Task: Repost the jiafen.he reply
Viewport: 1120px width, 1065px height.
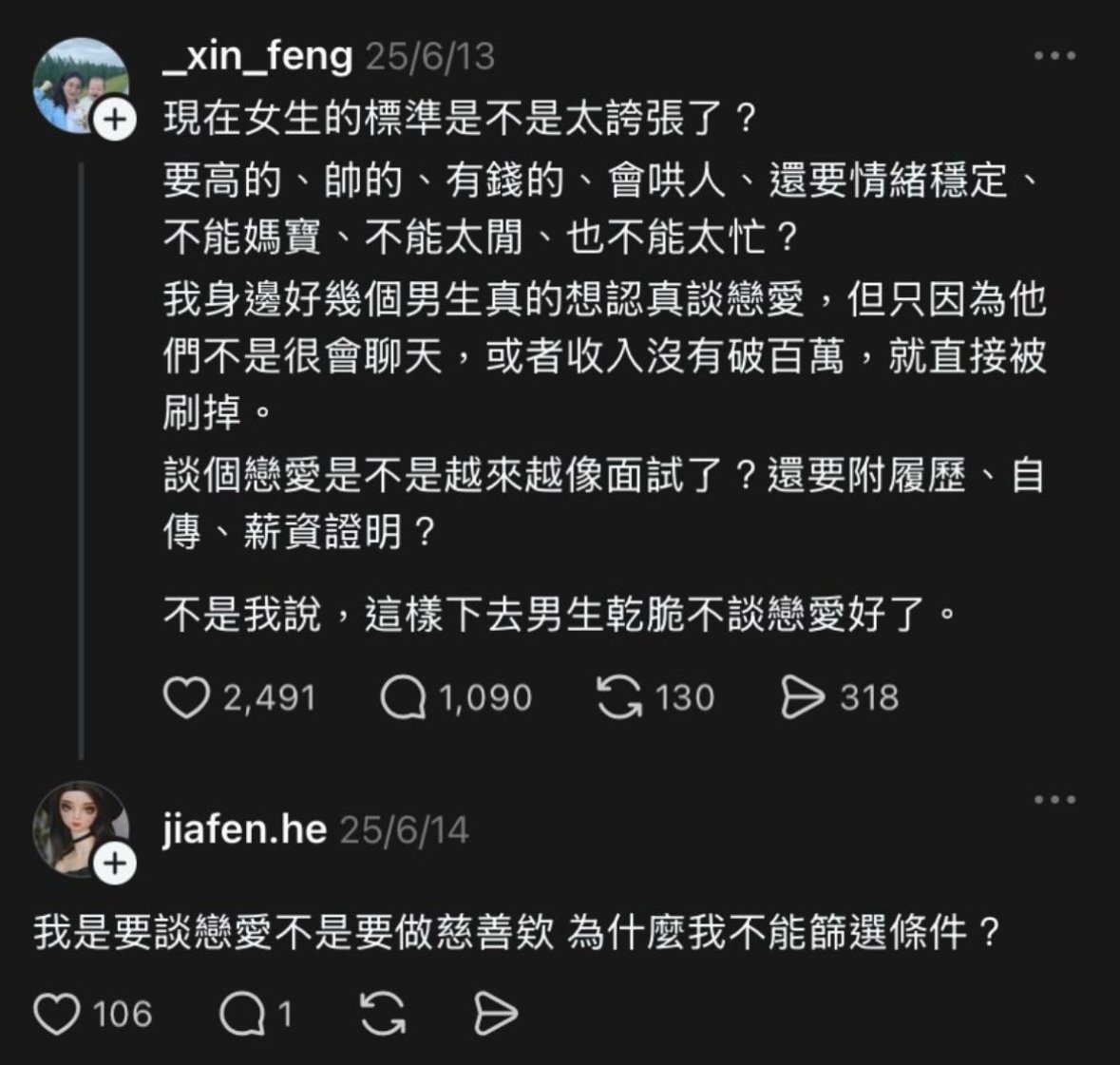Action: point(384,1014)
